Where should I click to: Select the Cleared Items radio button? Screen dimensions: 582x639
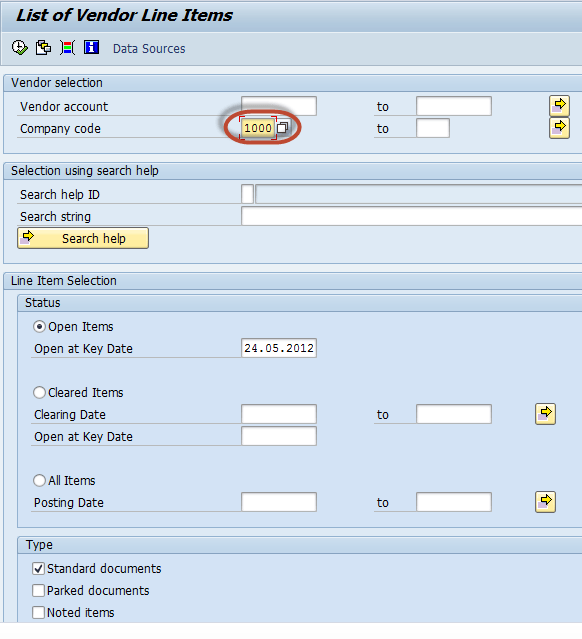[39, 392]
